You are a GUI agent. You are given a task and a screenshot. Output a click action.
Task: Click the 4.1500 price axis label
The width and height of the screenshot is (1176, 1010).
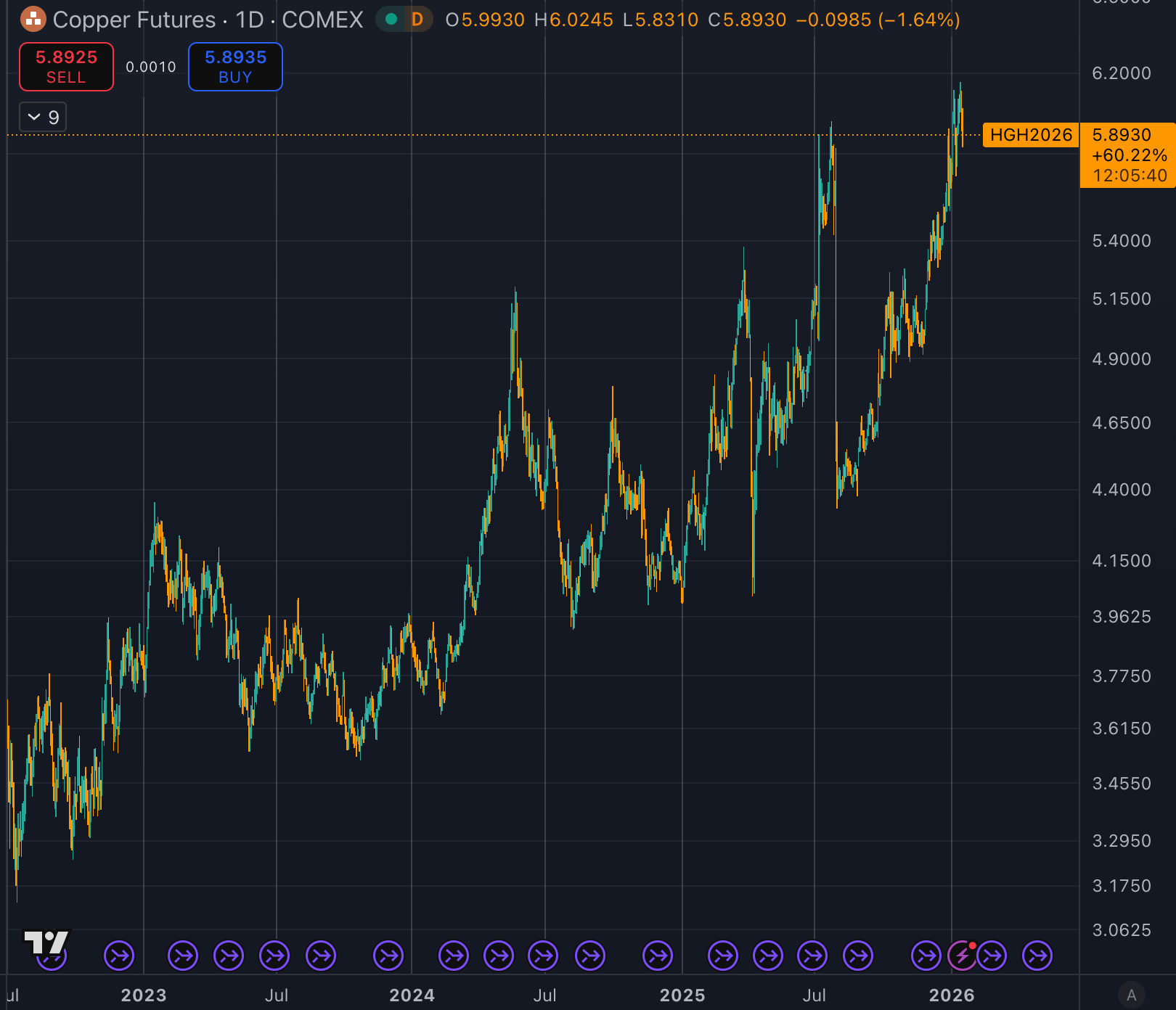(1122, 561)
